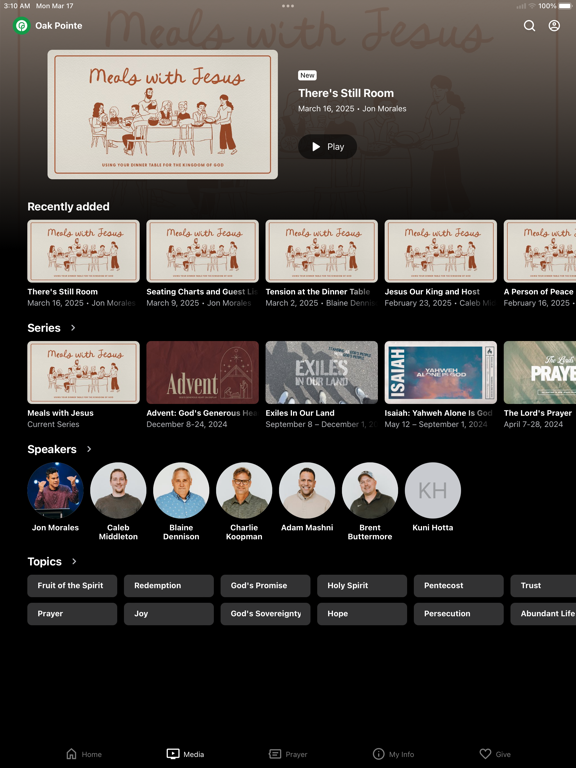Choose the Joy topic
Viewport: 576px width, 768px height.
168,614
